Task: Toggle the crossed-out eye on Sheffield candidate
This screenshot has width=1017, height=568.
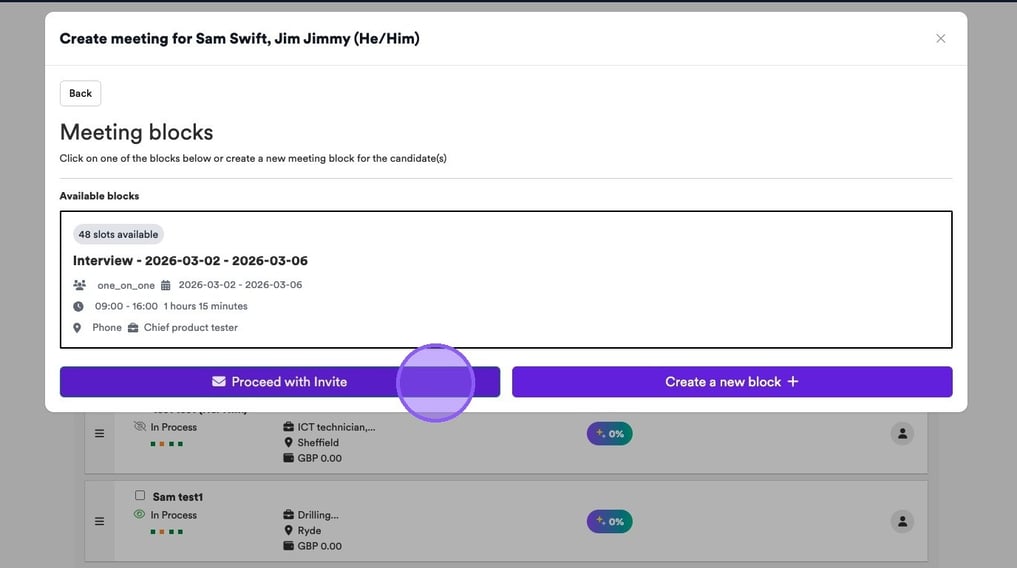Action: coord(140,427)
